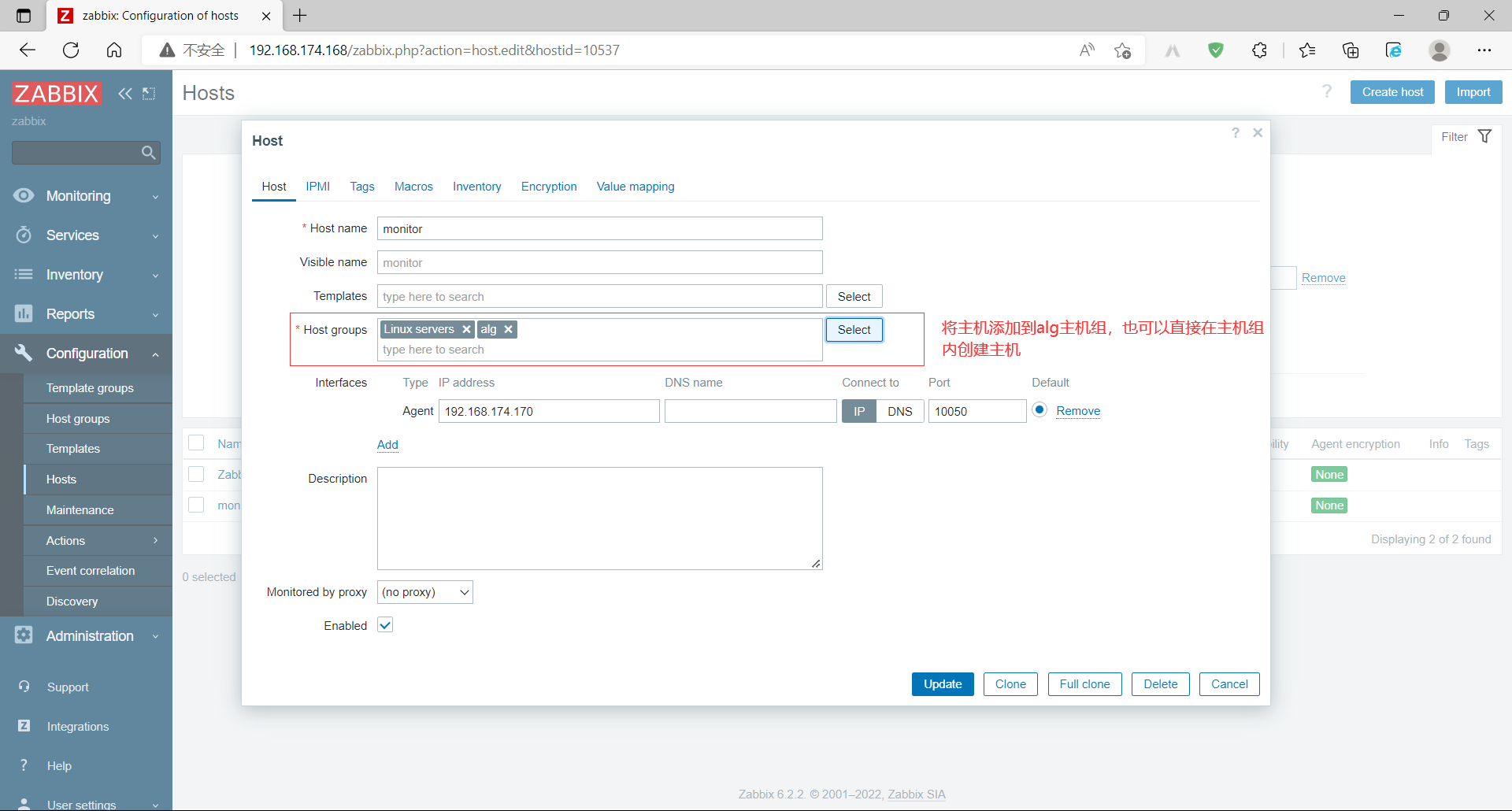Click the Zabbix logo in the sidebar
1512x811 pixels.
[57, 94]
